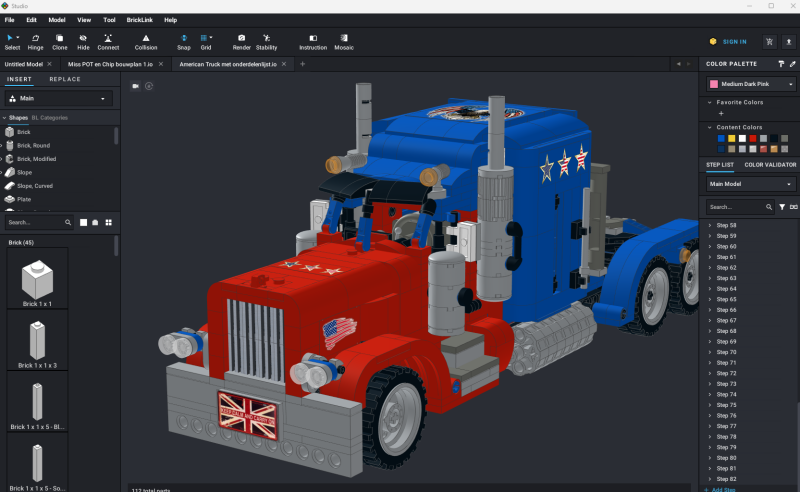This screenshot has height=492, width=800.
Task: Run the Stability check
Action: (x=267, y=41)
